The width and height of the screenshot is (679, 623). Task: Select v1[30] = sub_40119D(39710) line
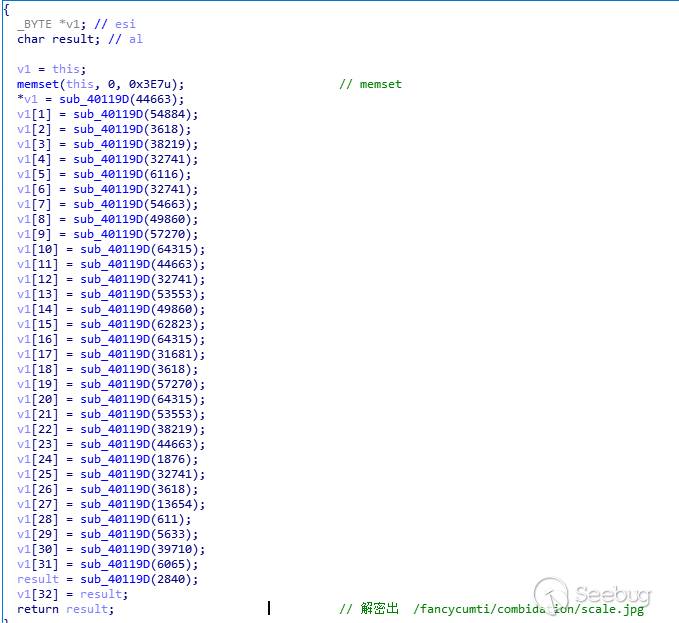111,549
